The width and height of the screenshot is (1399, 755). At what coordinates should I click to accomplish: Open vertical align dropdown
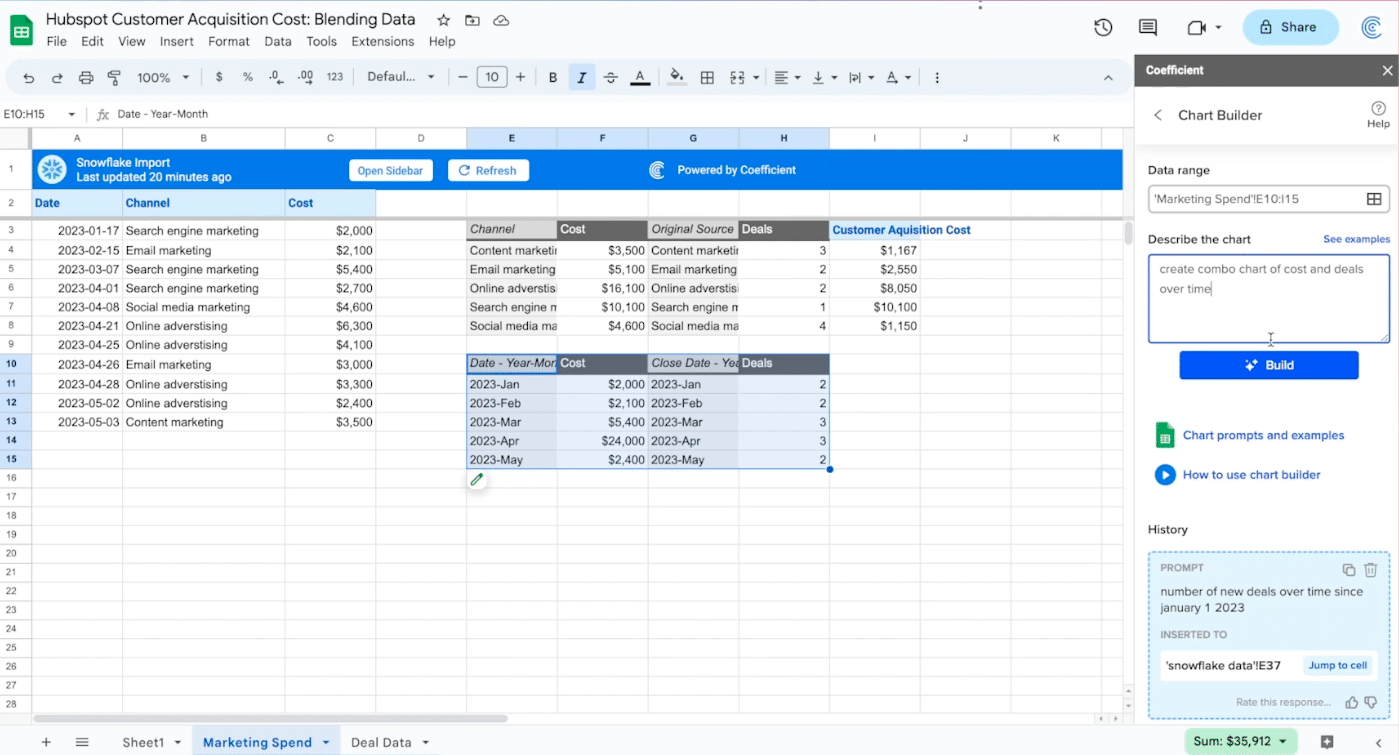(x=824, y=77)
